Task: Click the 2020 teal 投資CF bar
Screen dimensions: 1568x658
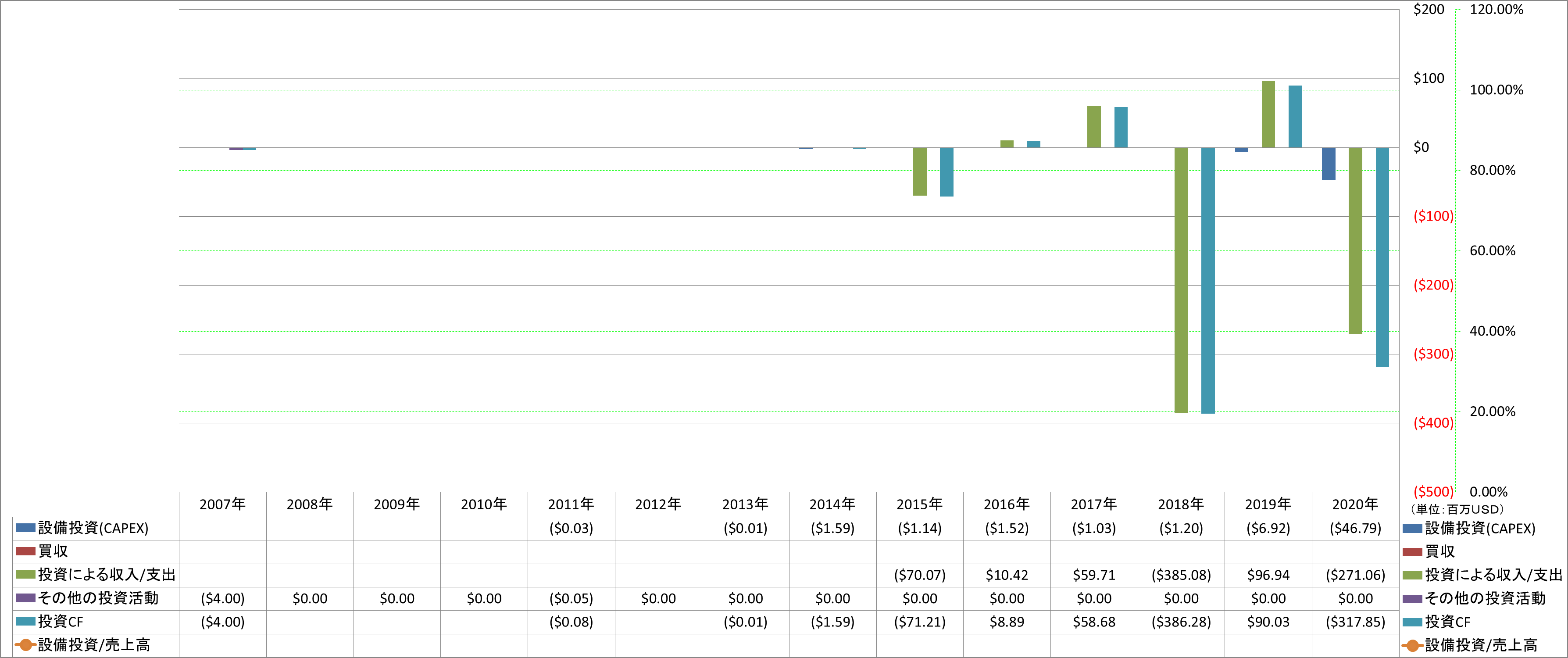Action: [x=1382, y=257]
